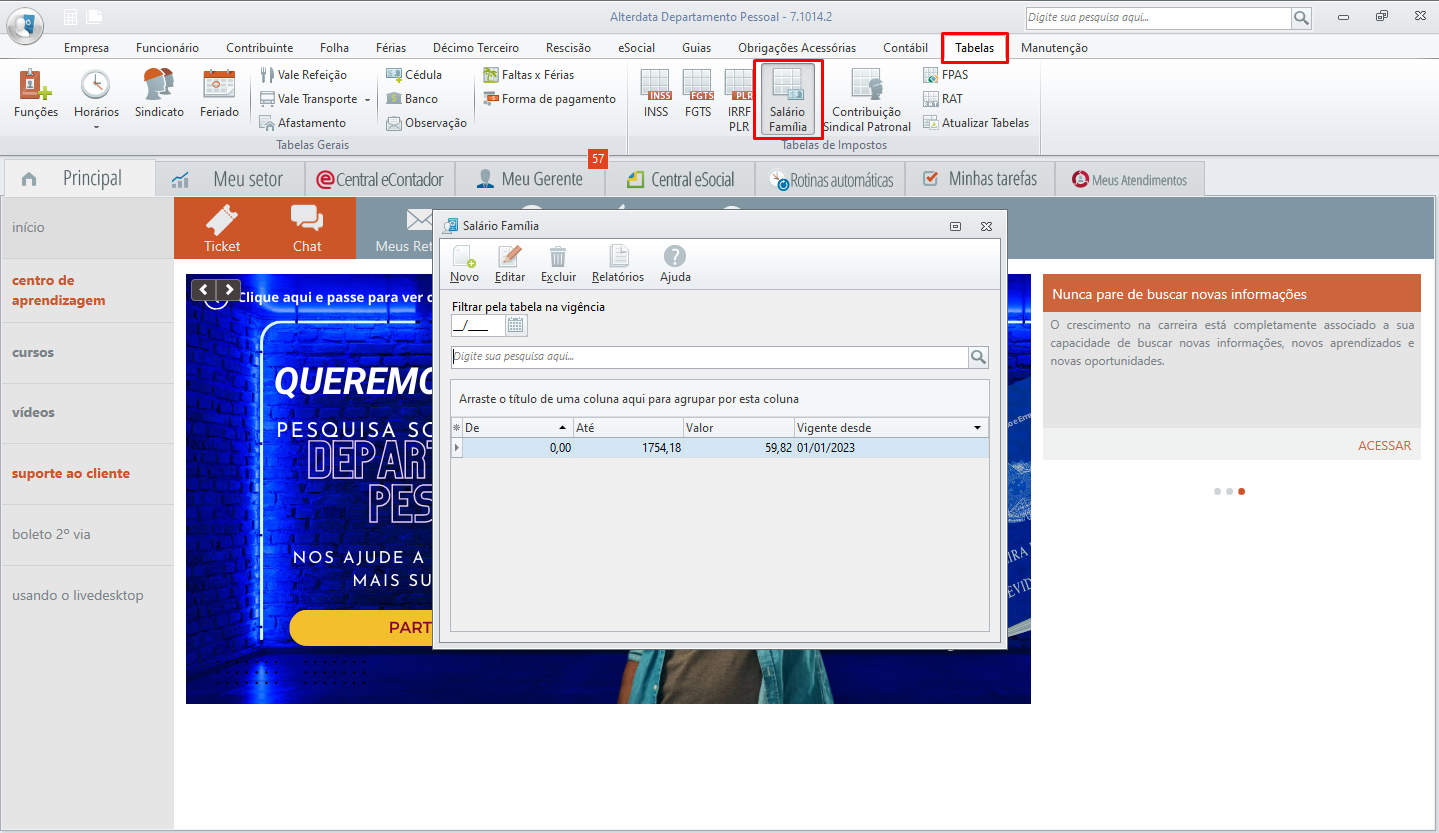Open Faltas x Férias table

click(x=529, y=75)
